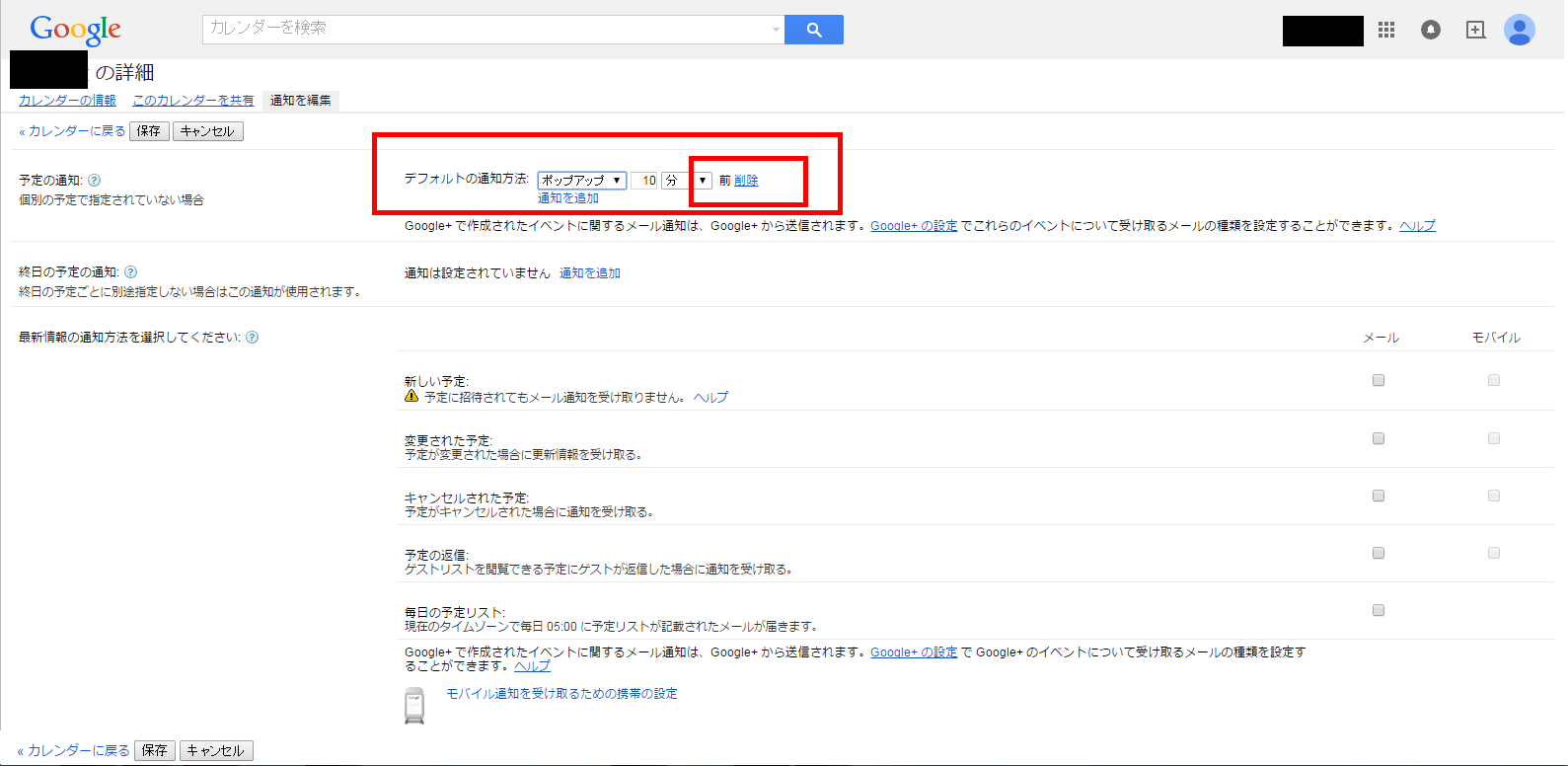Click top 保存 button
The height and width of the screenshot is (766, 1568).
tap(149, 131)
